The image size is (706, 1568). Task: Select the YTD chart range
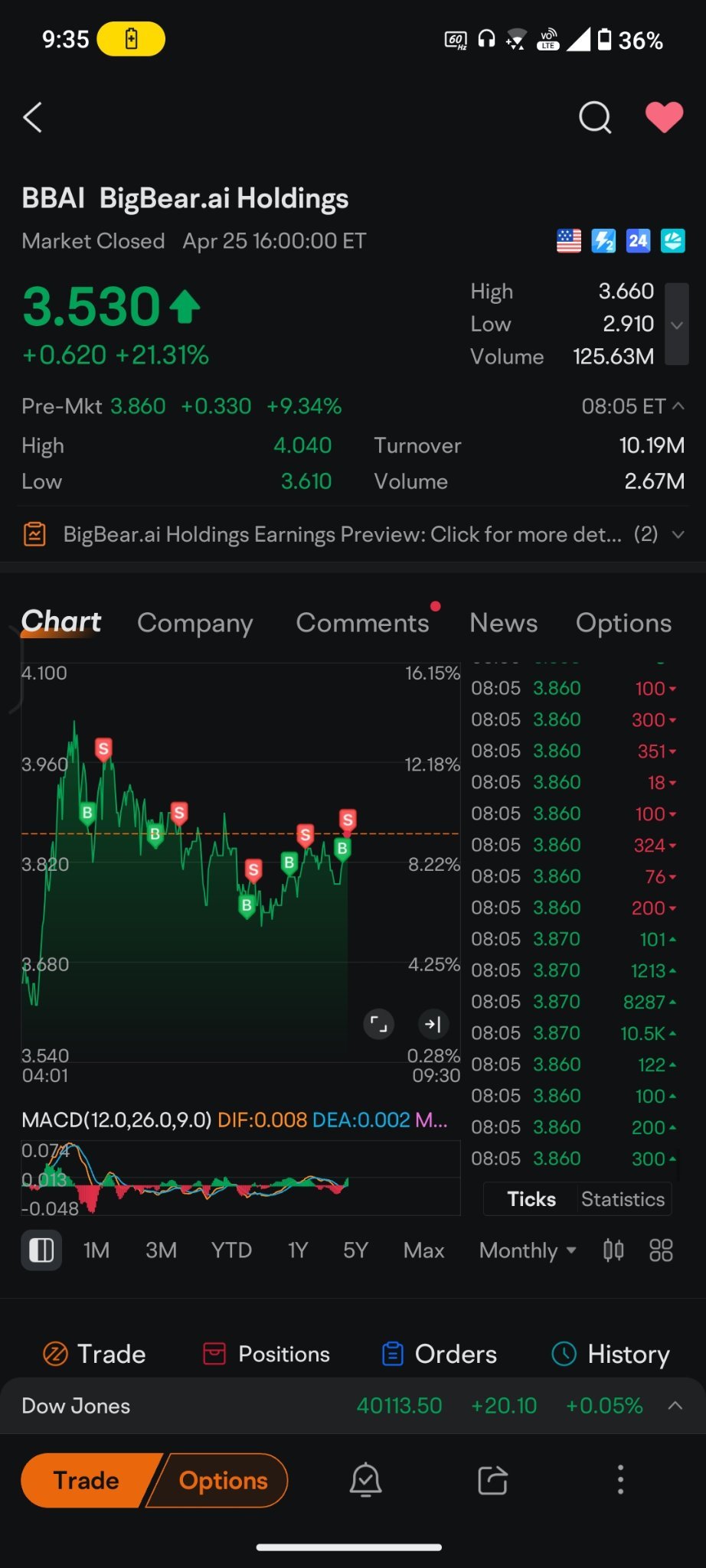(231, 1250)
